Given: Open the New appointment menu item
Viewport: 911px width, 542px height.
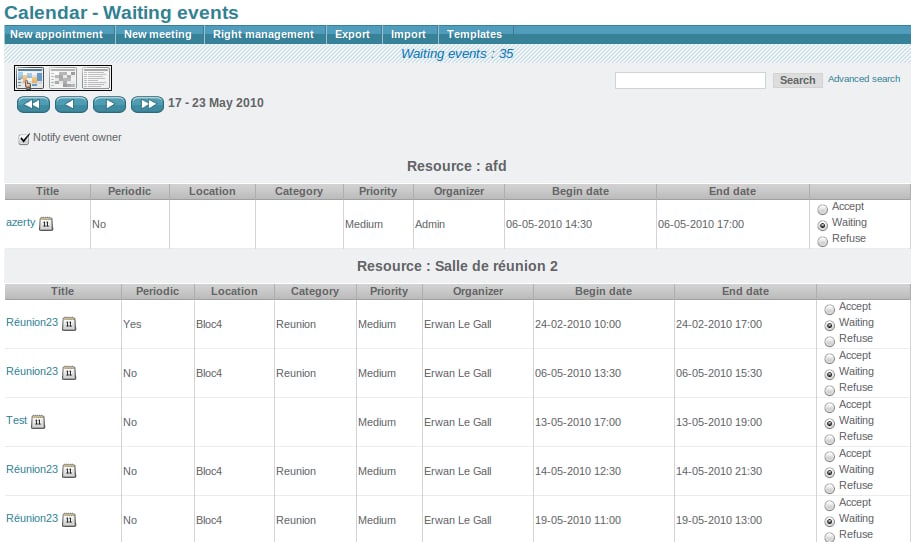Looking at the screenshot, I should tap(56, 34).
